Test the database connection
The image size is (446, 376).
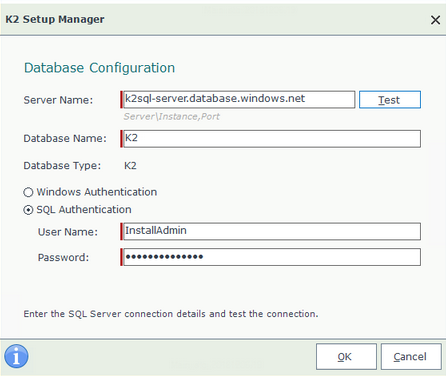(x=390, y=100)
